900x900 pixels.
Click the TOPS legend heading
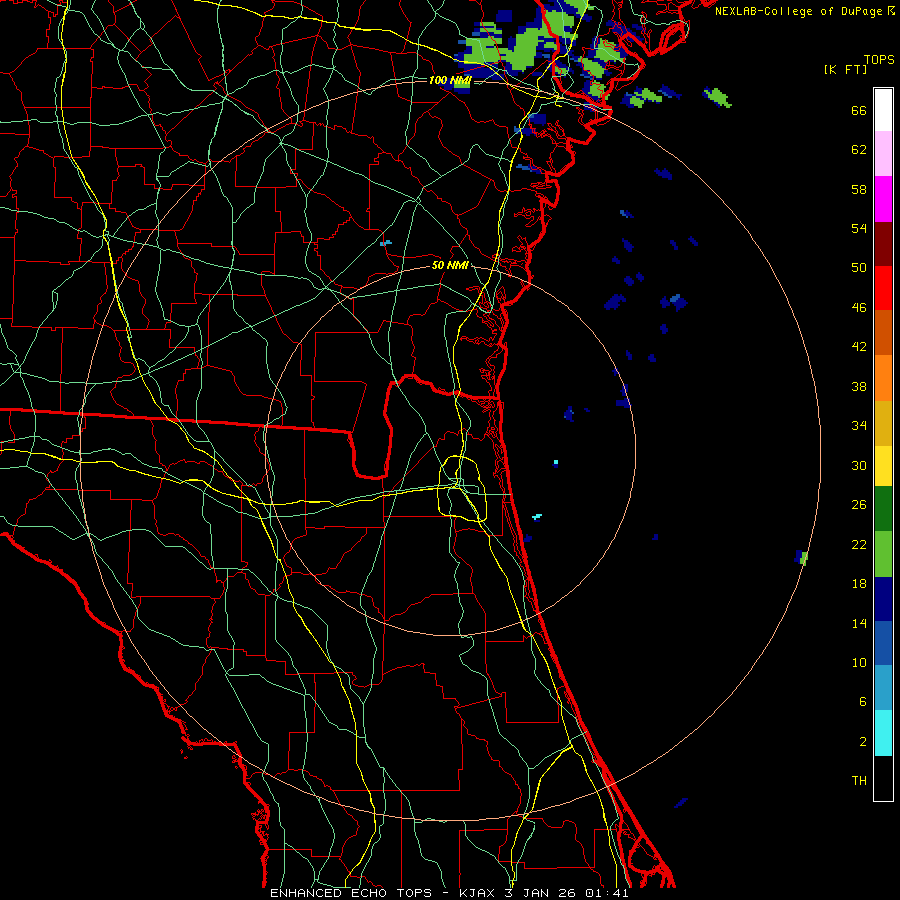coord(879,59)
